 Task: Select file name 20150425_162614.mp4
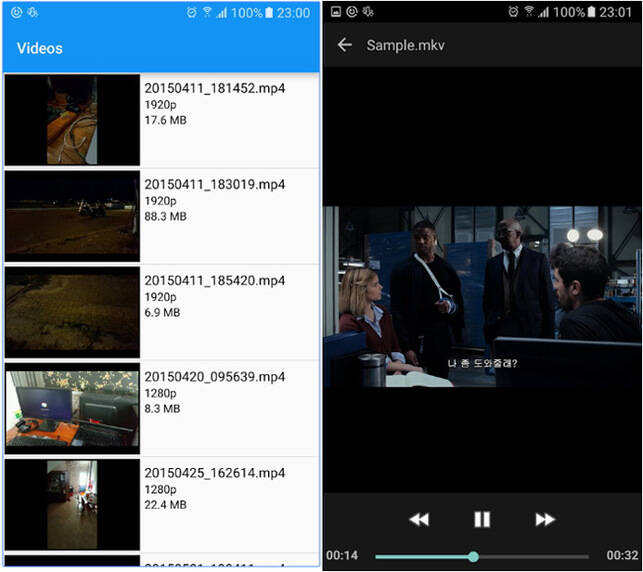click(x=214, y=473)
